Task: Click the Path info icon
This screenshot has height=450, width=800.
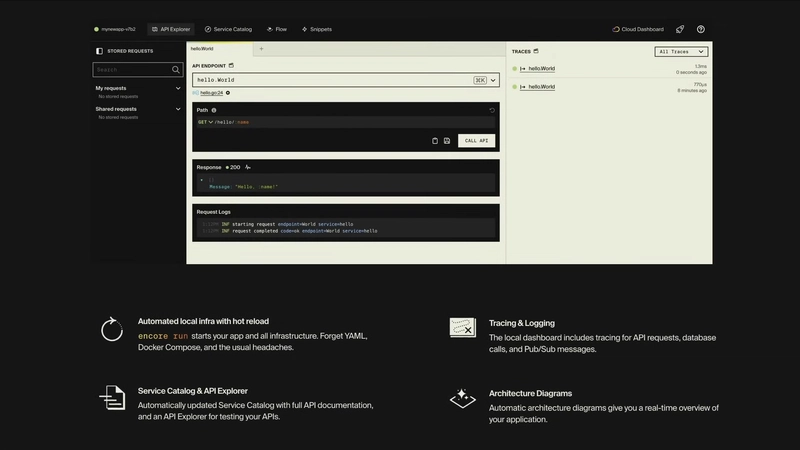Action: (x=214, y=110)
